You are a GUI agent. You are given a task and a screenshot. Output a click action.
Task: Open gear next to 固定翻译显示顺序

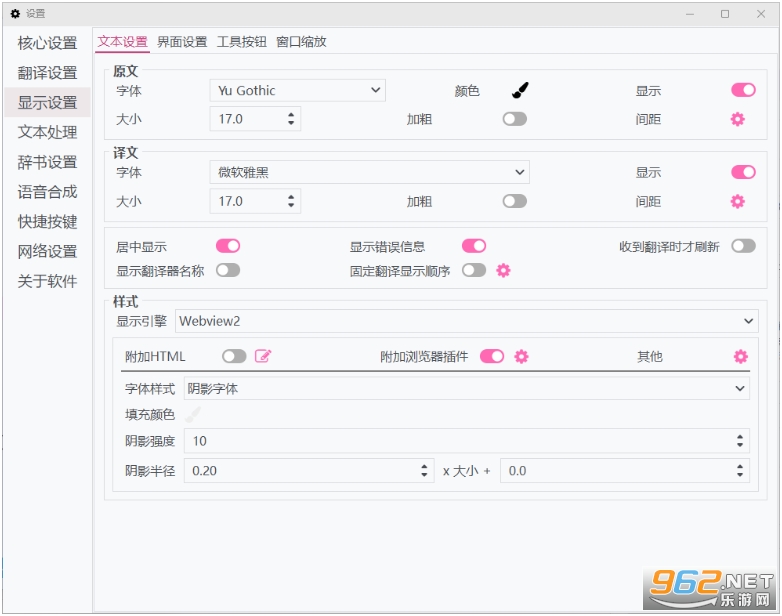(503, 270)
